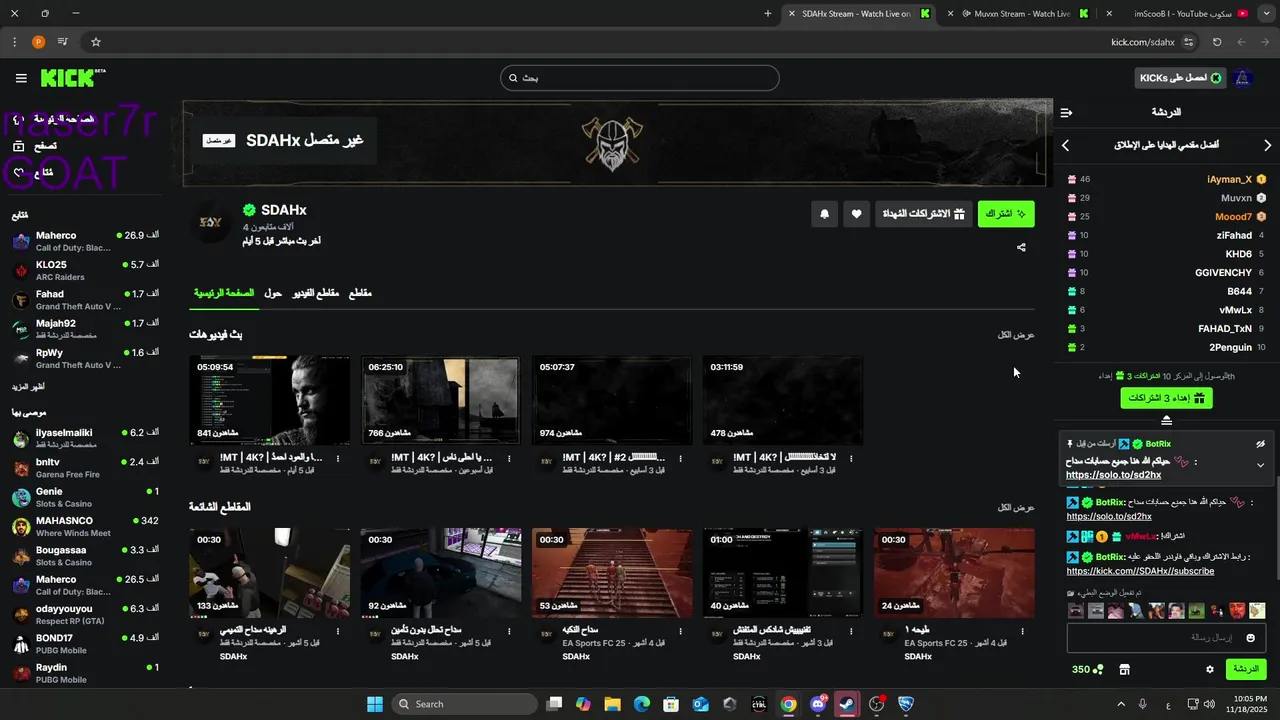Open Maherco channel with 26.9 viewers in sidebar

(83, 241)
